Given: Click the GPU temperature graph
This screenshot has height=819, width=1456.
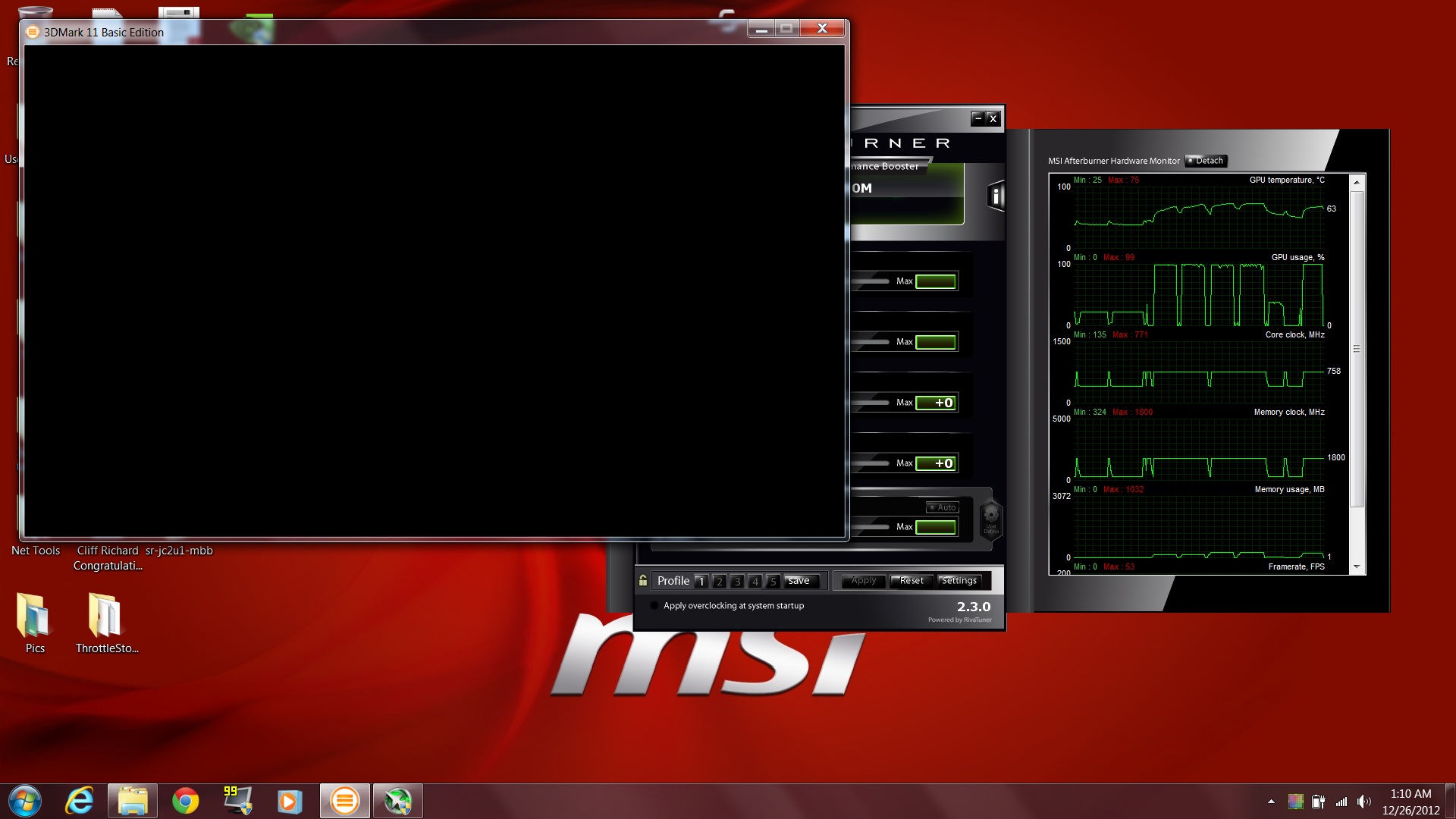Looking at the screenshot, I should (x=1199, y=217).
